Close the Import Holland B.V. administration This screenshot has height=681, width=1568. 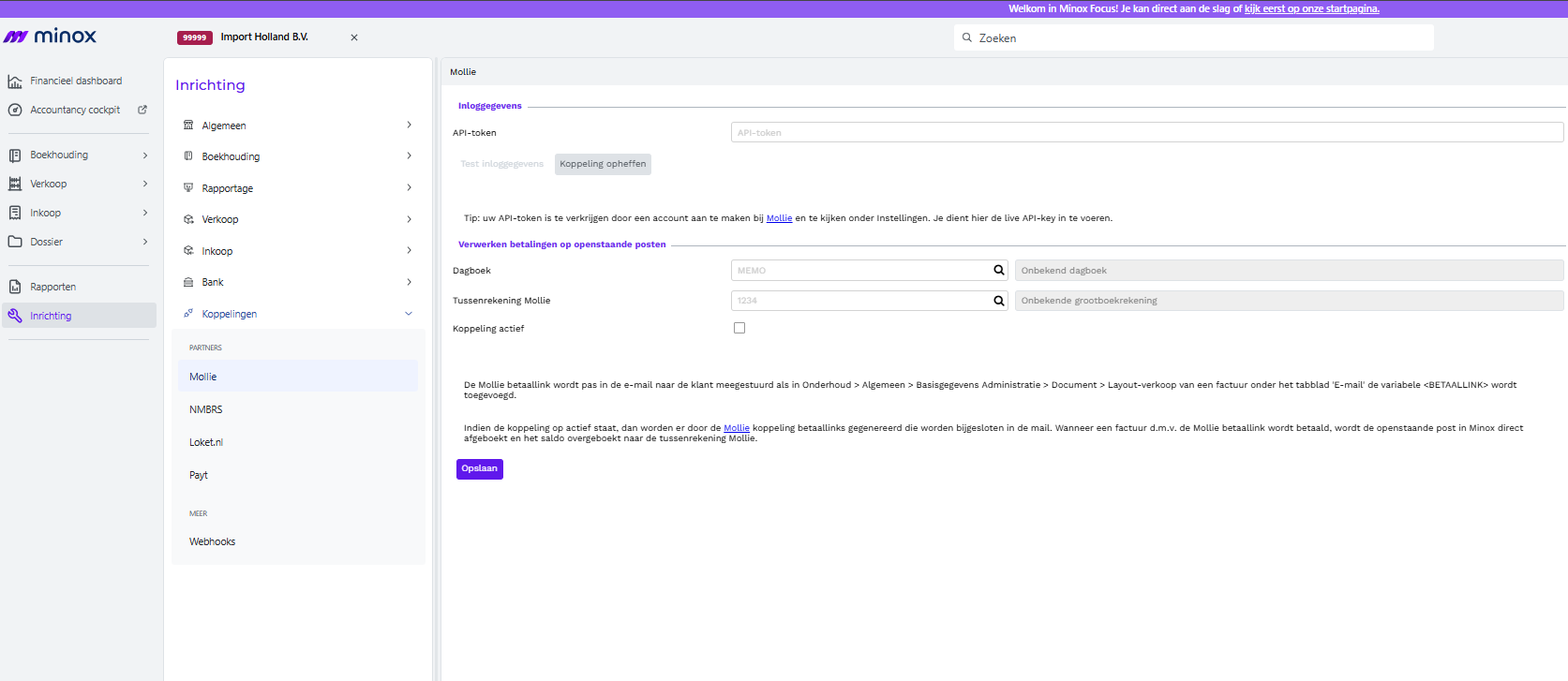pos(354,37)
